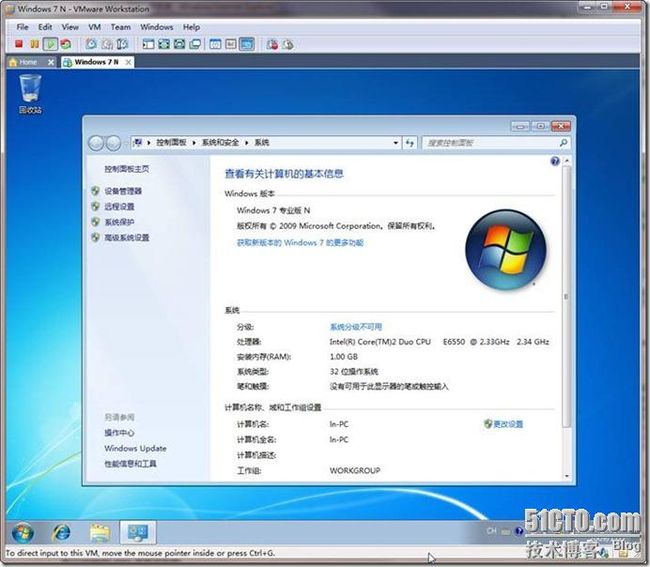Click the Control Panel taskbar button
650x567 pixels.
138,533
